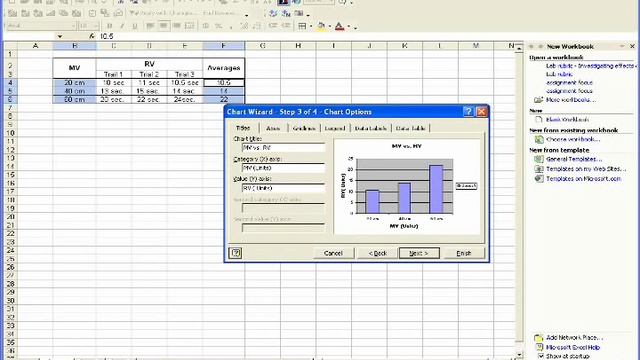Viewport: 640px width, 360px height.
Task: Open the Font name dropdown
Action: point(74,26)
